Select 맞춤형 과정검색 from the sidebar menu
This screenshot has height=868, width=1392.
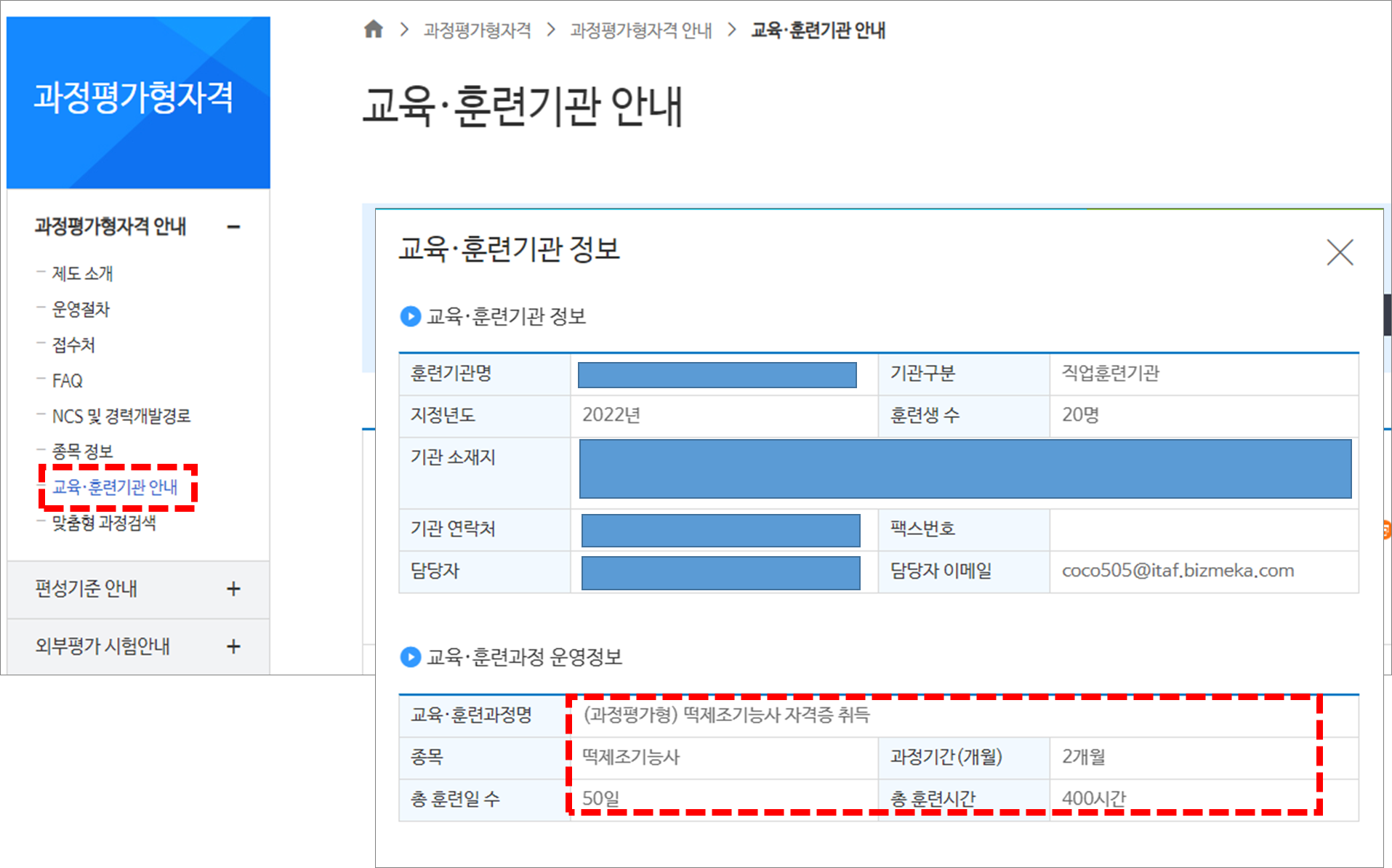coord(104,523)
